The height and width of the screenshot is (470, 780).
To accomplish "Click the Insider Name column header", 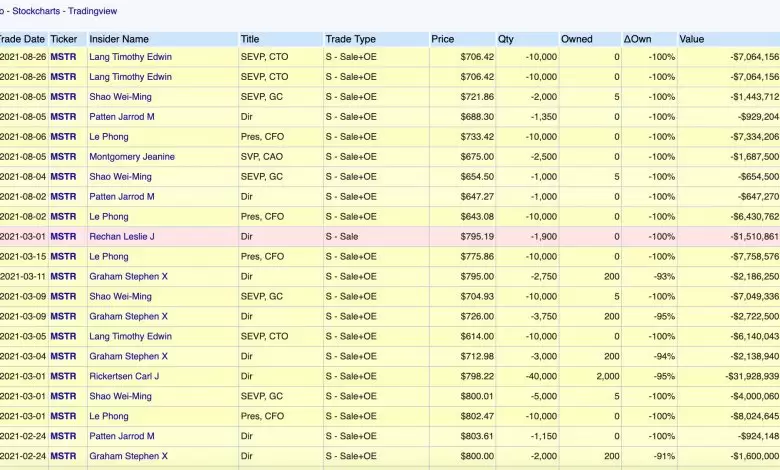I will [x=119, y=39].
